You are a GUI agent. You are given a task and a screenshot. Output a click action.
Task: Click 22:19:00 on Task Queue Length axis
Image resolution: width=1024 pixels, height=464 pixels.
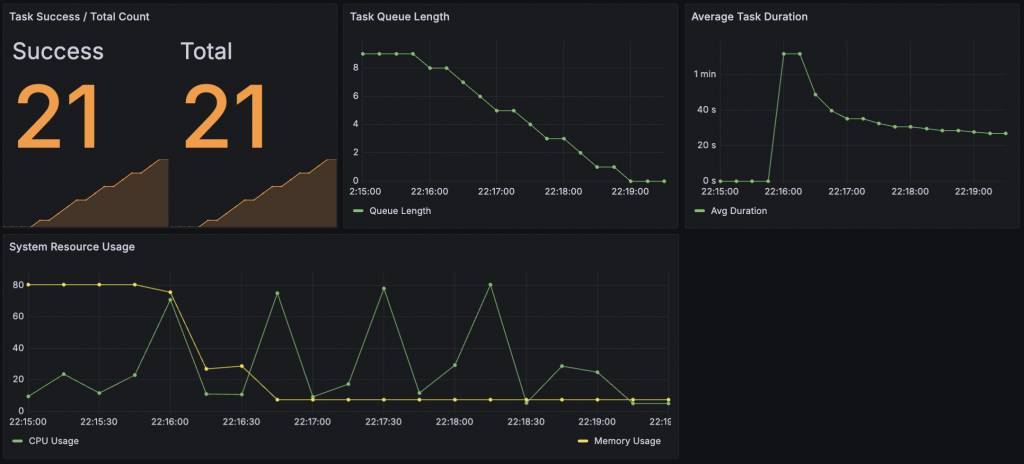coord(632,192)
